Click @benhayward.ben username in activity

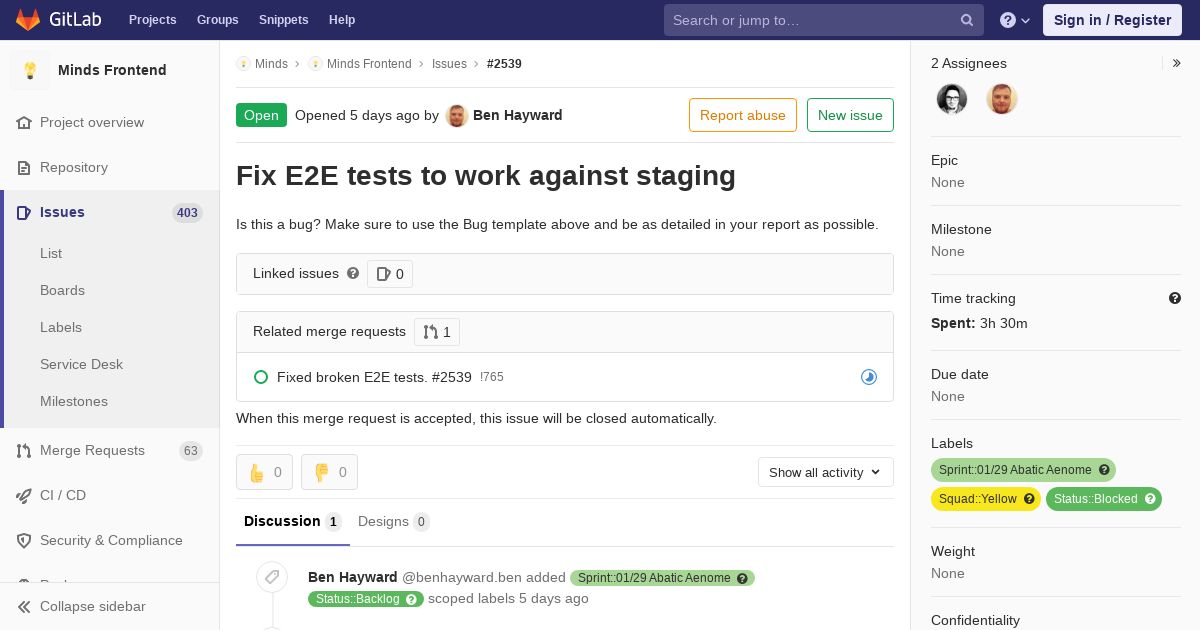pyautogui.click(x=462, y=577)
